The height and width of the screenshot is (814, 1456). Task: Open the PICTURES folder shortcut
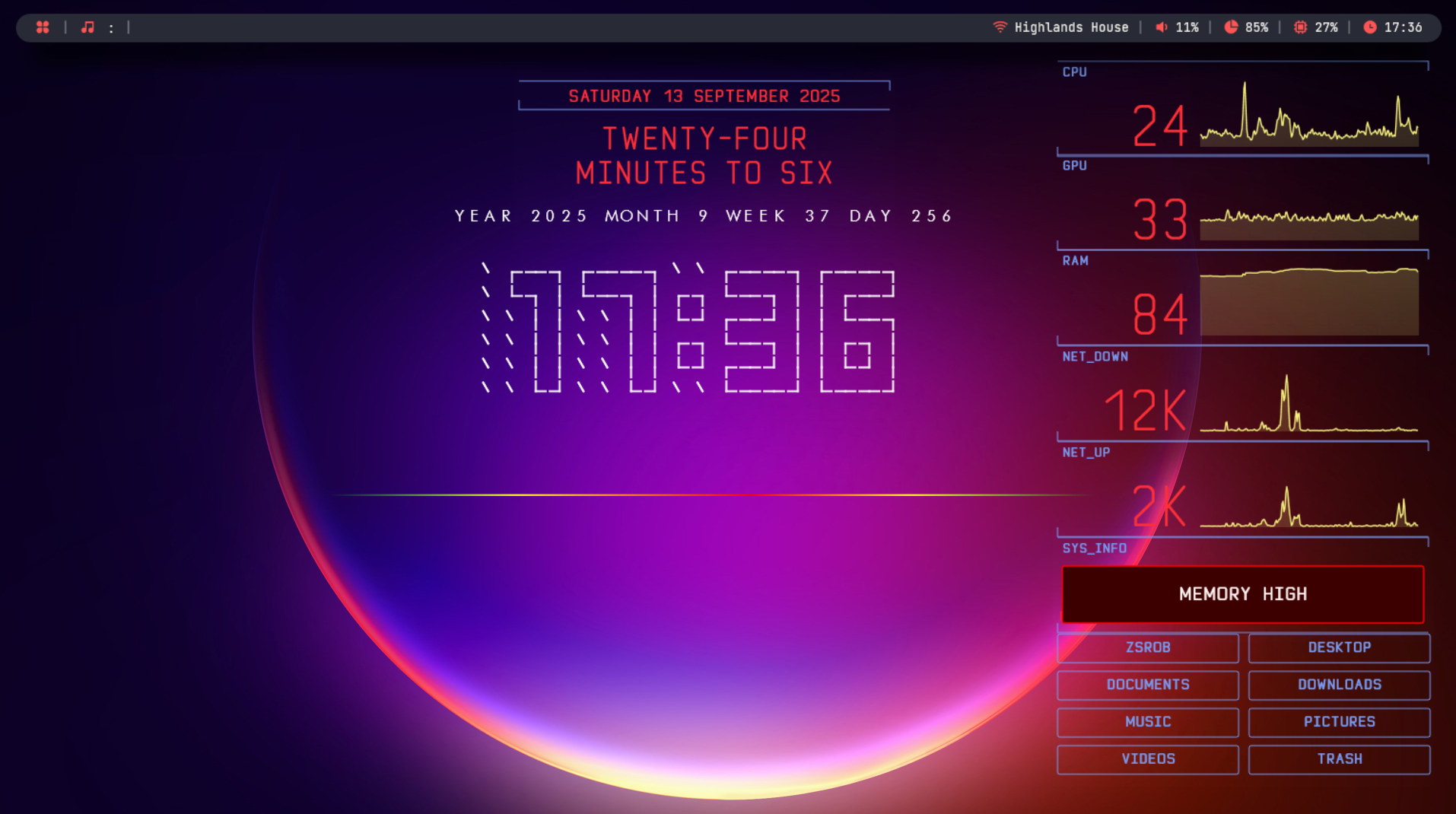(x=1340, y=722)
